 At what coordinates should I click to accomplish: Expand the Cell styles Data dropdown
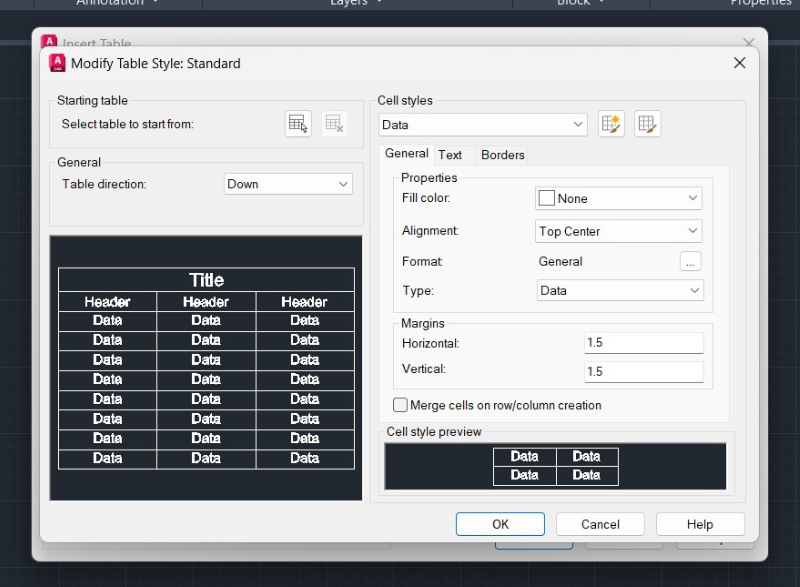(x=483, y=125)
